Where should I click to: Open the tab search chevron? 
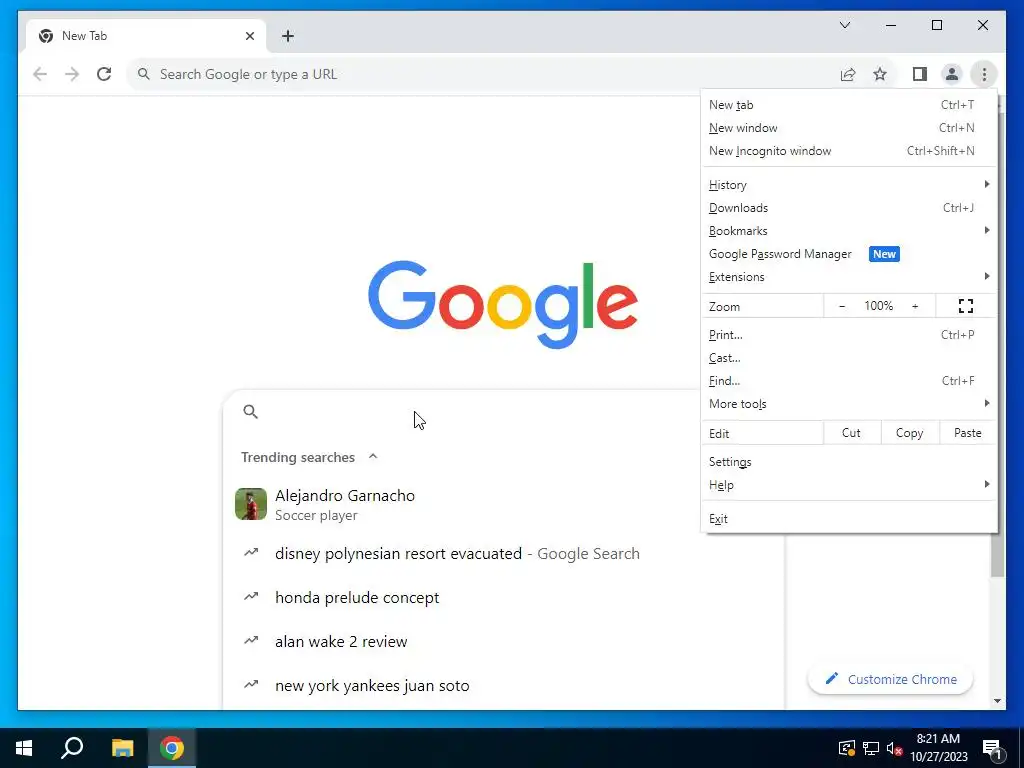[844, 25]
